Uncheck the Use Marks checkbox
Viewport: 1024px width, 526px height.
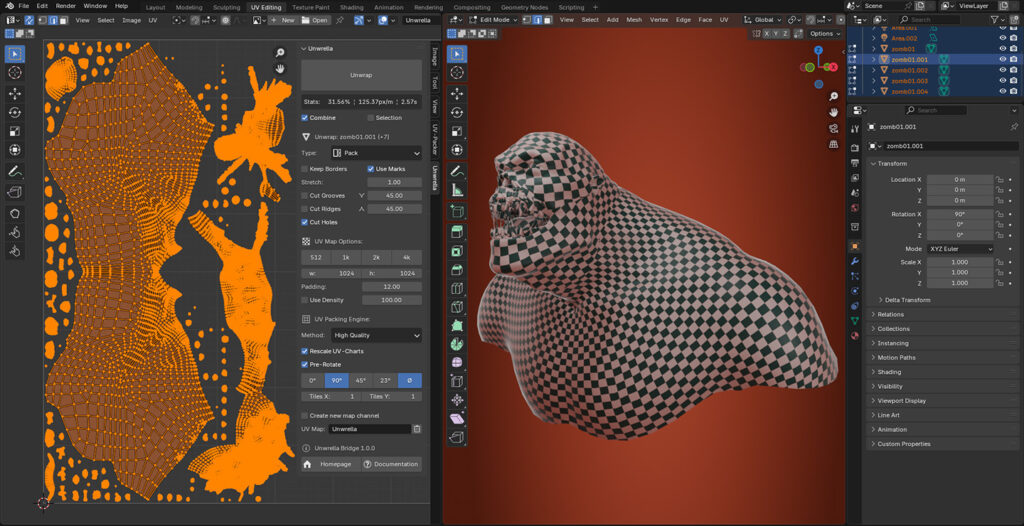[371, 169]
